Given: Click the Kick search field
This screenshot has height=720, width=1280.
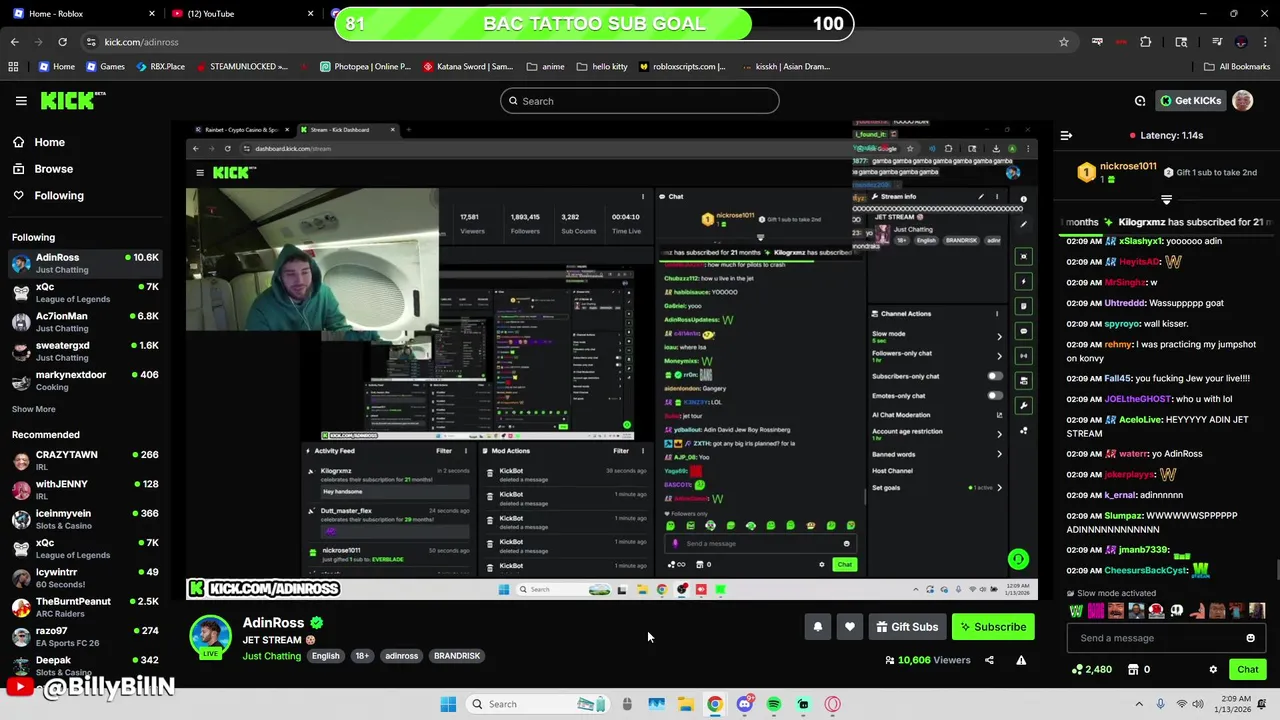Looking at the screenshot, I should (640, 101).
